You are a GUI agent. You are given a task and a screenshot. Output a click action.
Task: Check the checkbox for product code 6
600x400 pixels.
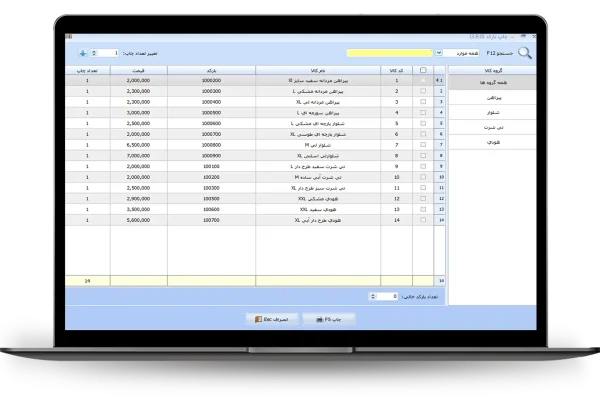423,134
